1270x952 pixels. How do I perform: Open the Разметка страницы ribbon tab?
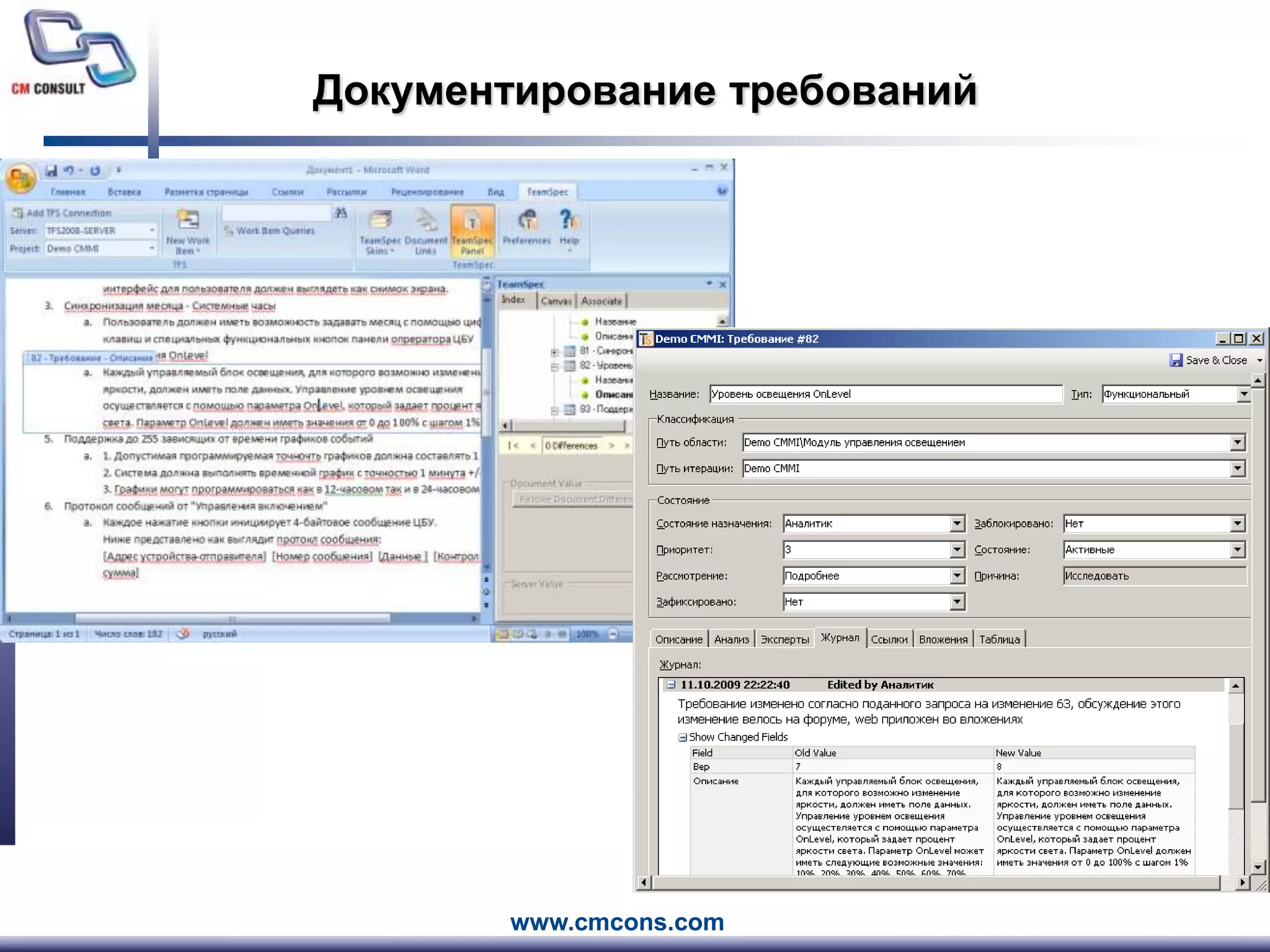[x=206, y=192]
